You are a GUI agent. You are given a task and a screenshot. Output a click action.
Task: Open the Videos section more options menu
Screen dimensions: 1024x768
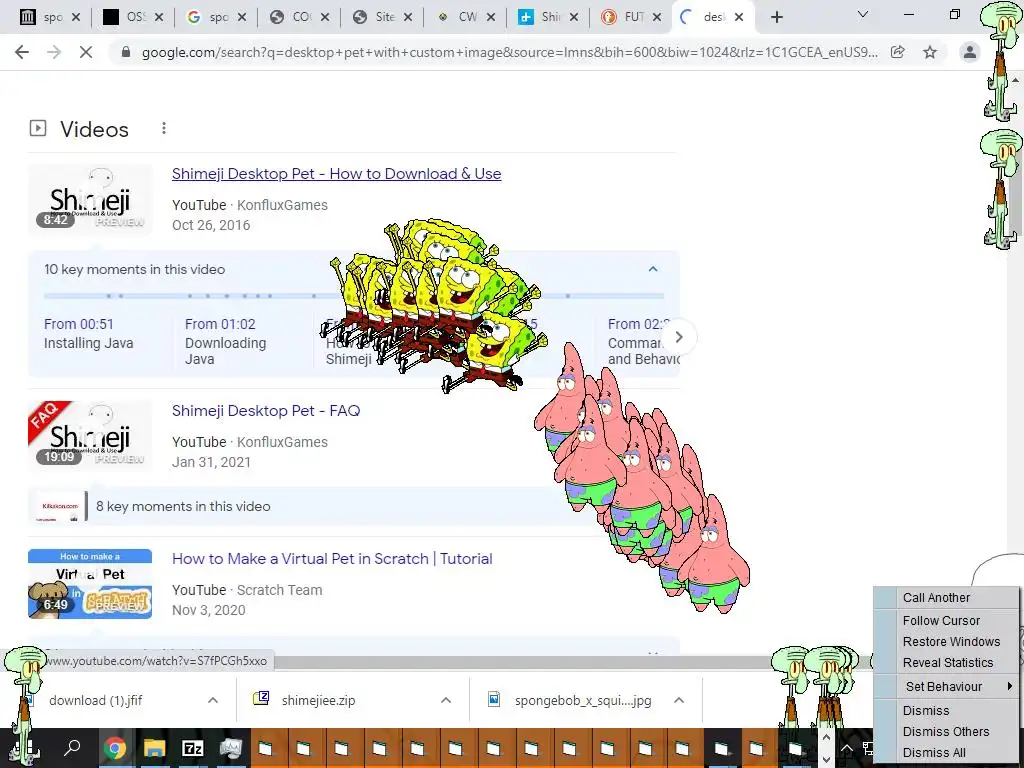[164, 129]
